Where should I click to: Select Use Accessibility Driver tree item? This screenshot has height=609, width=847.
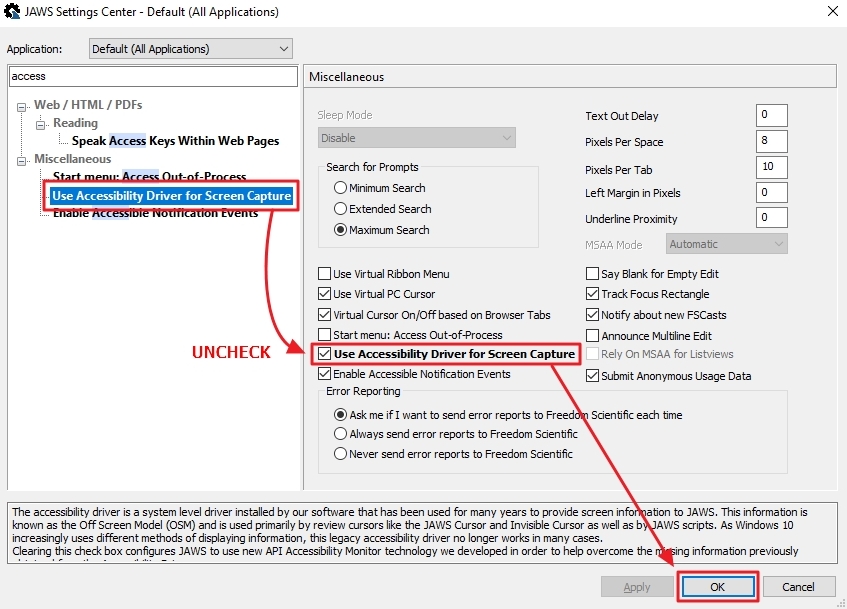pos(171,196)
